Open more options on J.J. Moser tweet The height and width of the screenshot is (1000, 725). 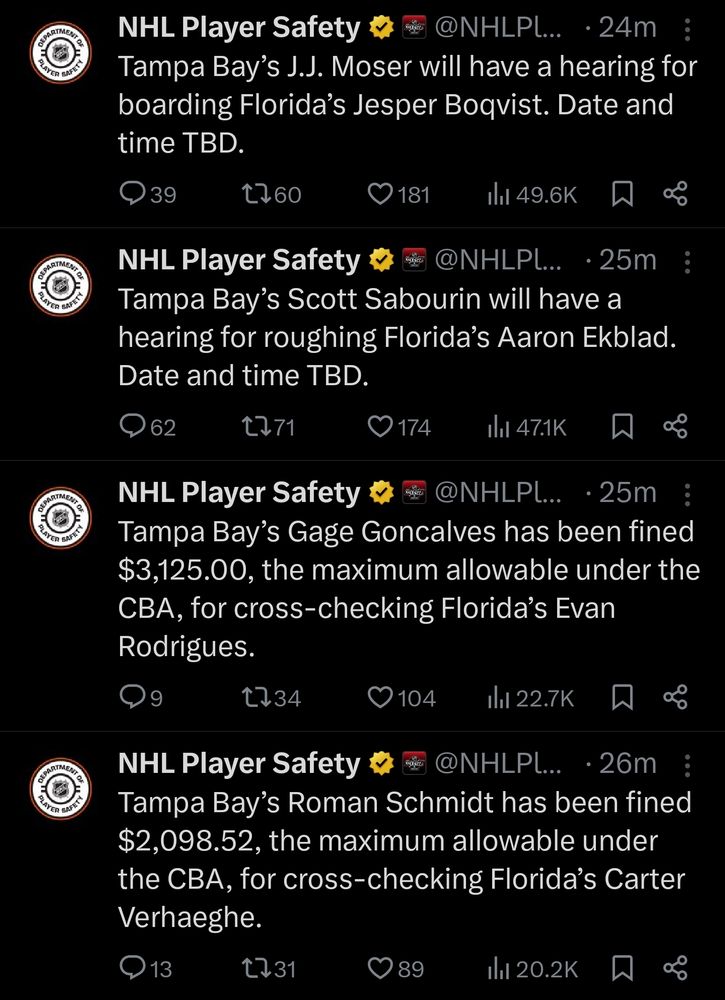pos(687,30)
